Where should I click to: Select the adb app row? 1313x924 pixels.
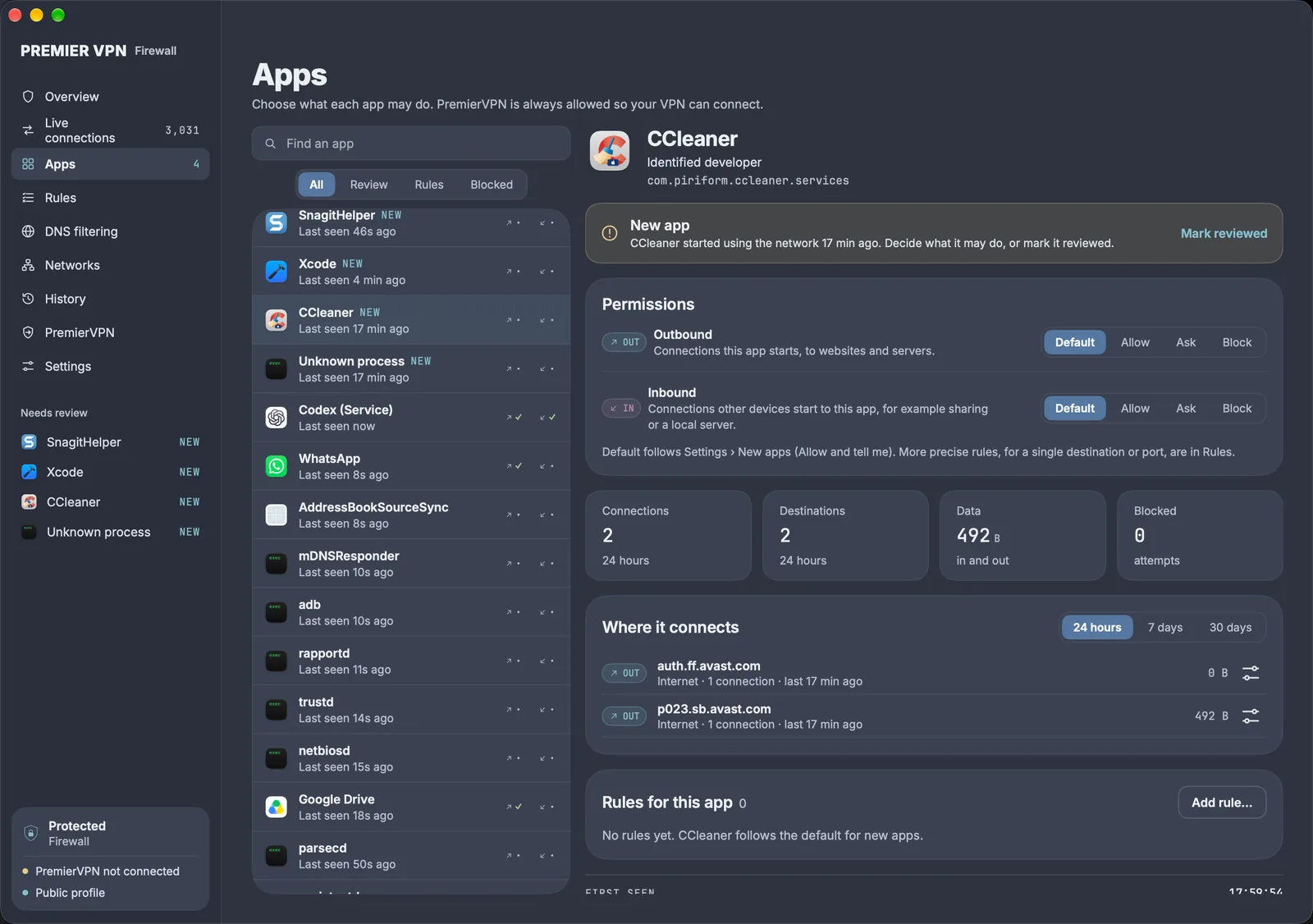point(411,612)
